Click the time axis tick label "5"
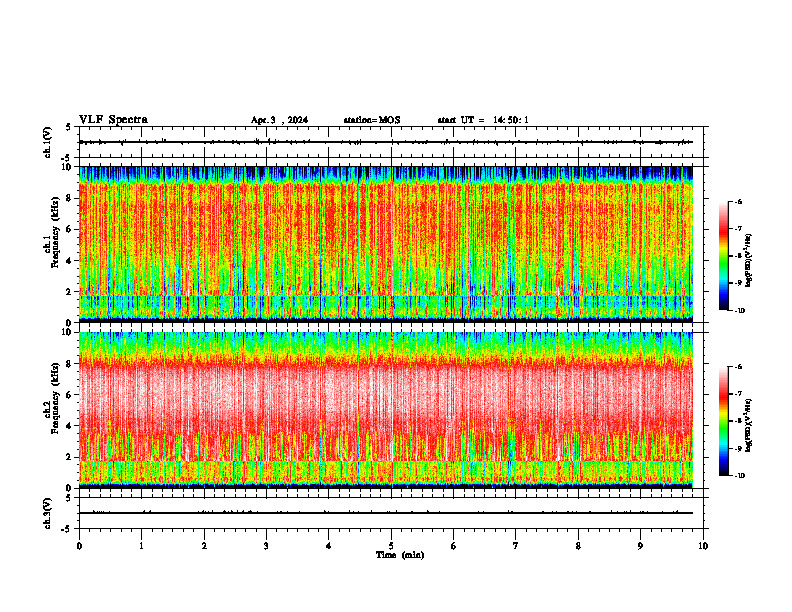792x612 pixels. 391,546
